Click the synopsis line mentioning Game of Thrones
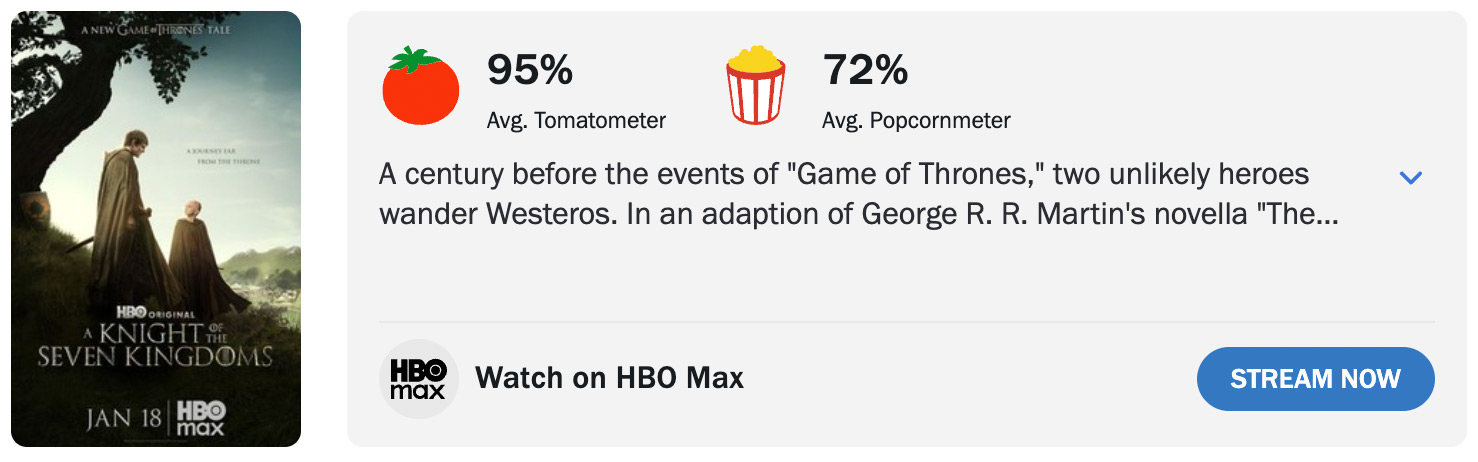Image resolution: width=1478 pixels, height=462 pixels. 843,174
